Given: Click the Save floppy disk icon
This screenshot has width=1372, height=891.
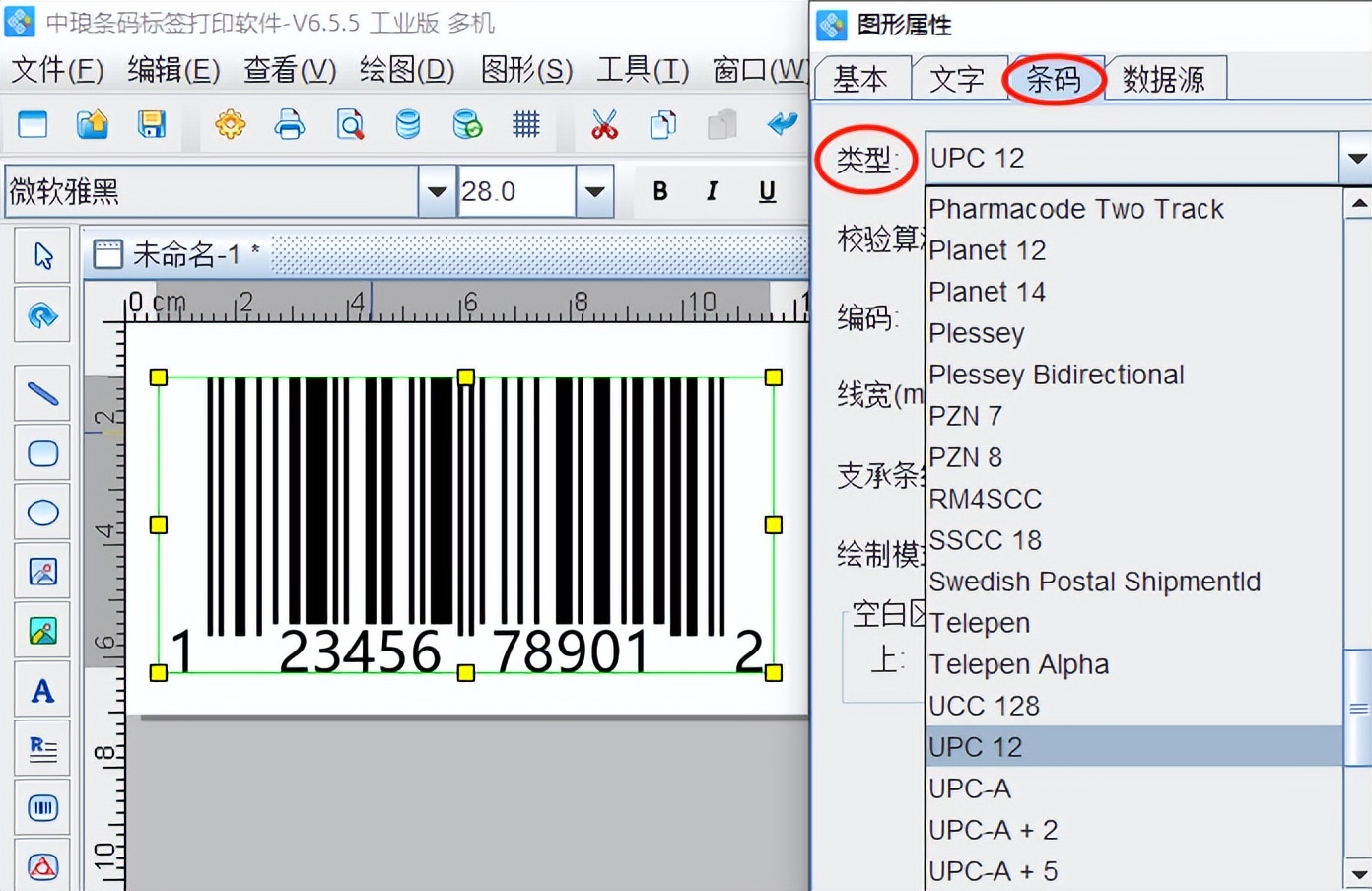Looking at the screenshot, I should pyautogui.click(x=151, y=124).
